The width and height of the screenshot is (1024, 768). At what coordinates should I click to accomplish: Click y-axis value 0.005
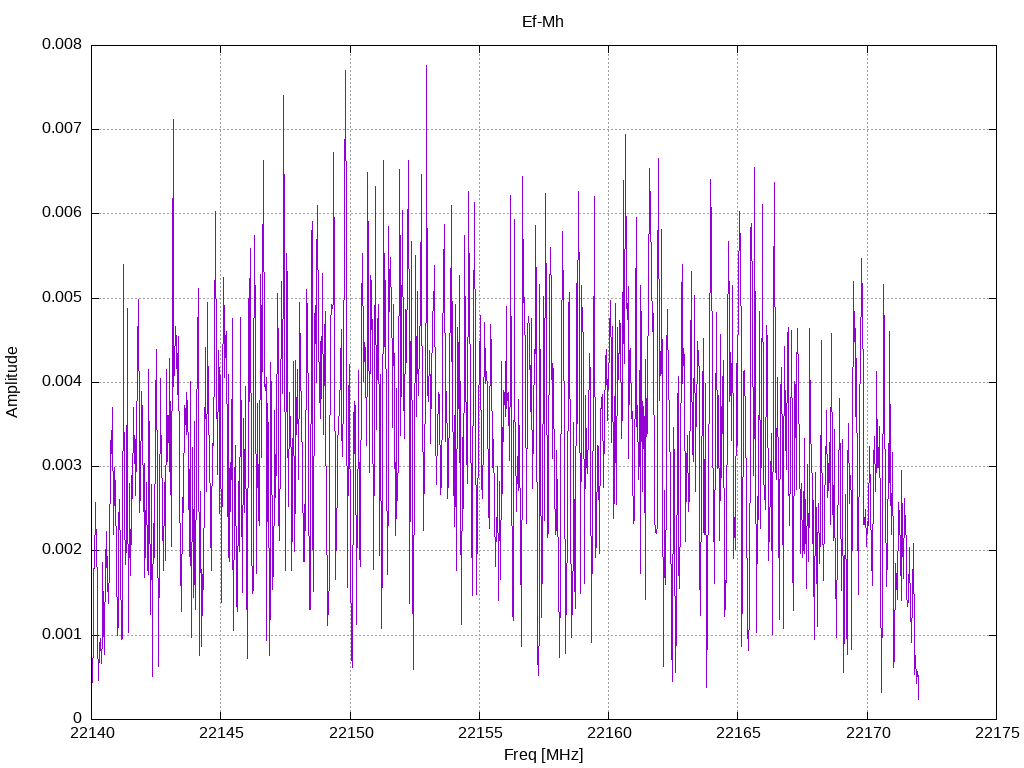[x=62, y=298]
